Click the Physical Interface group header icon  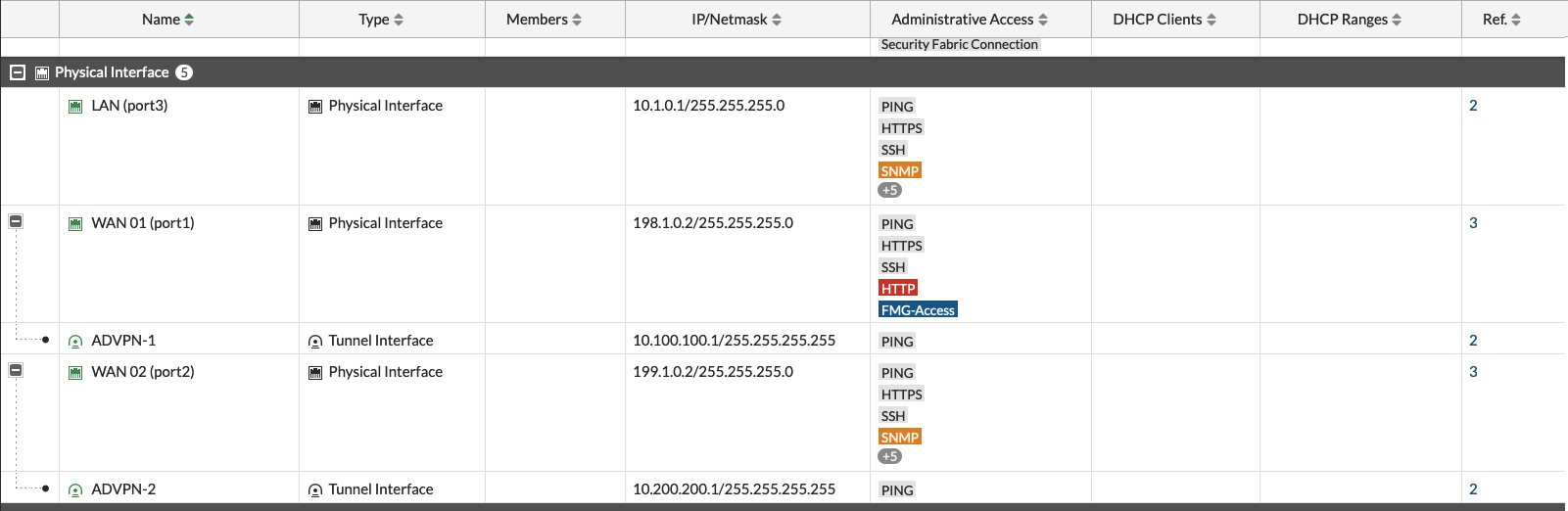tap(42, 72)
